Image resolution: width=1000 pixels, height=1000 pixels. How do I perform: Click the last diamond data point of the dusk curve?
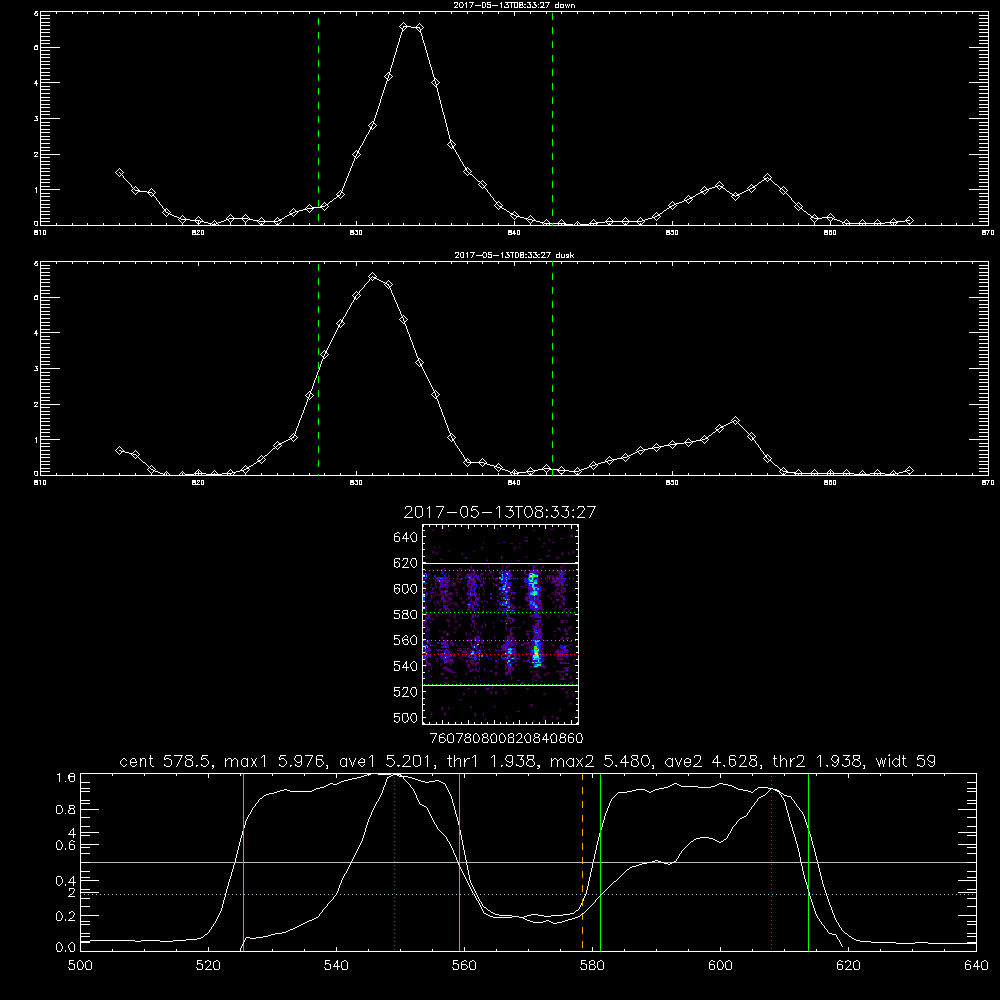909,470
